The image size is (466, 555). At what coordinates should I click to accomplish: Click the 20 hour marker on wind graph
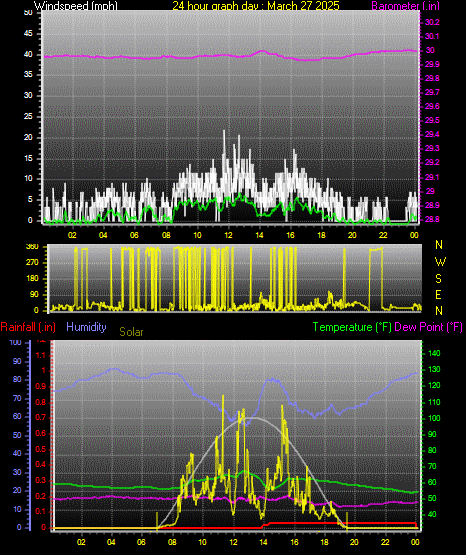[x=352, y=235]
